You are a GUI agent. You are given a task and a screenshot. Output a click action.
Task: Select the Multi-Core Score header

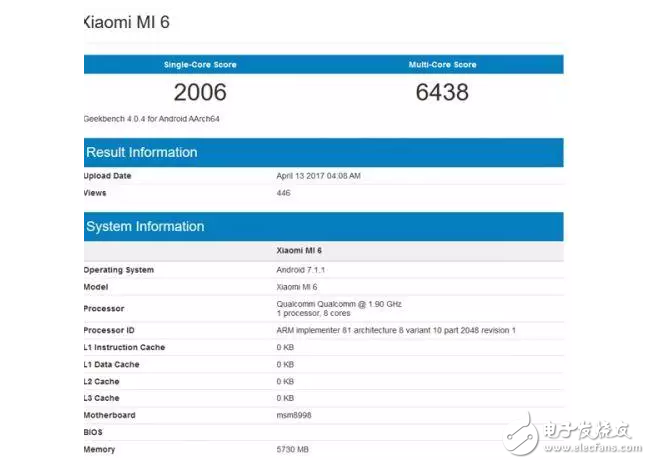pos(442,65)
